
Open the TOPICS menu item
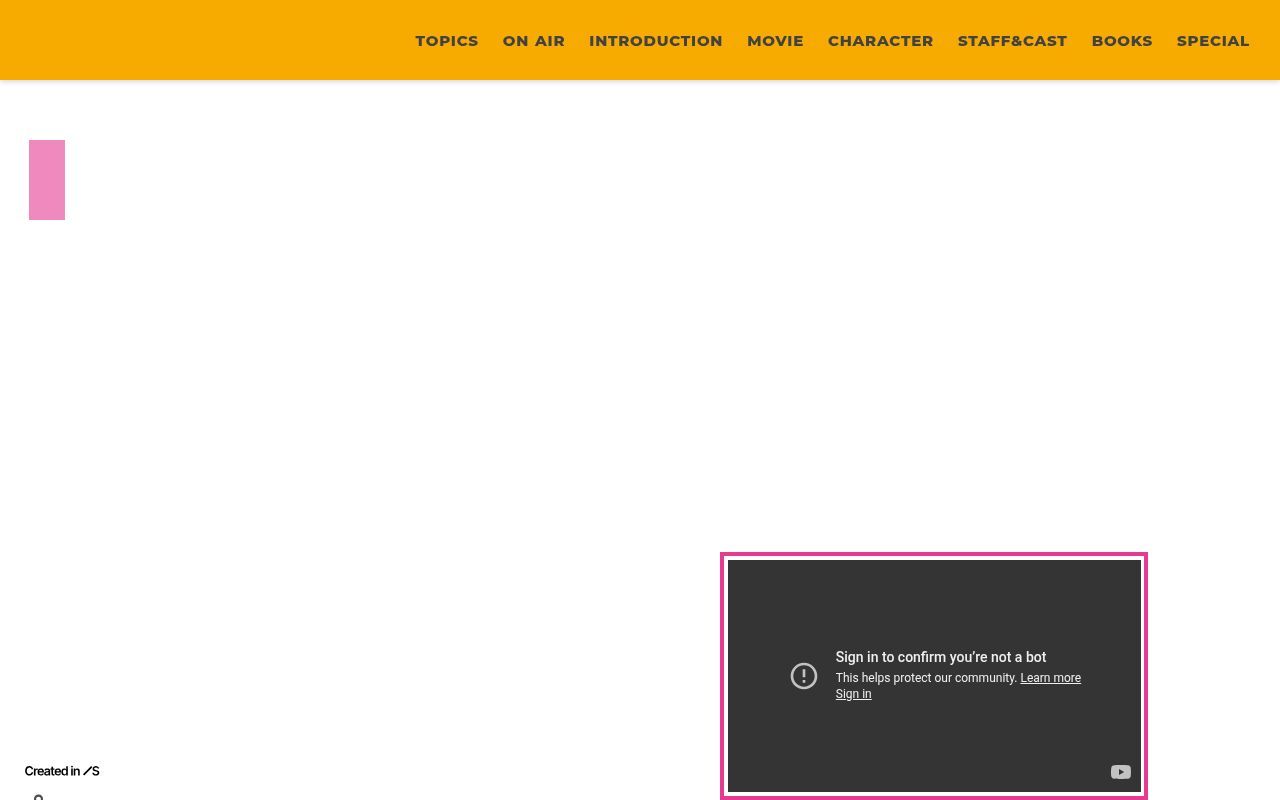pyautogui.click(x=446, y=41)
